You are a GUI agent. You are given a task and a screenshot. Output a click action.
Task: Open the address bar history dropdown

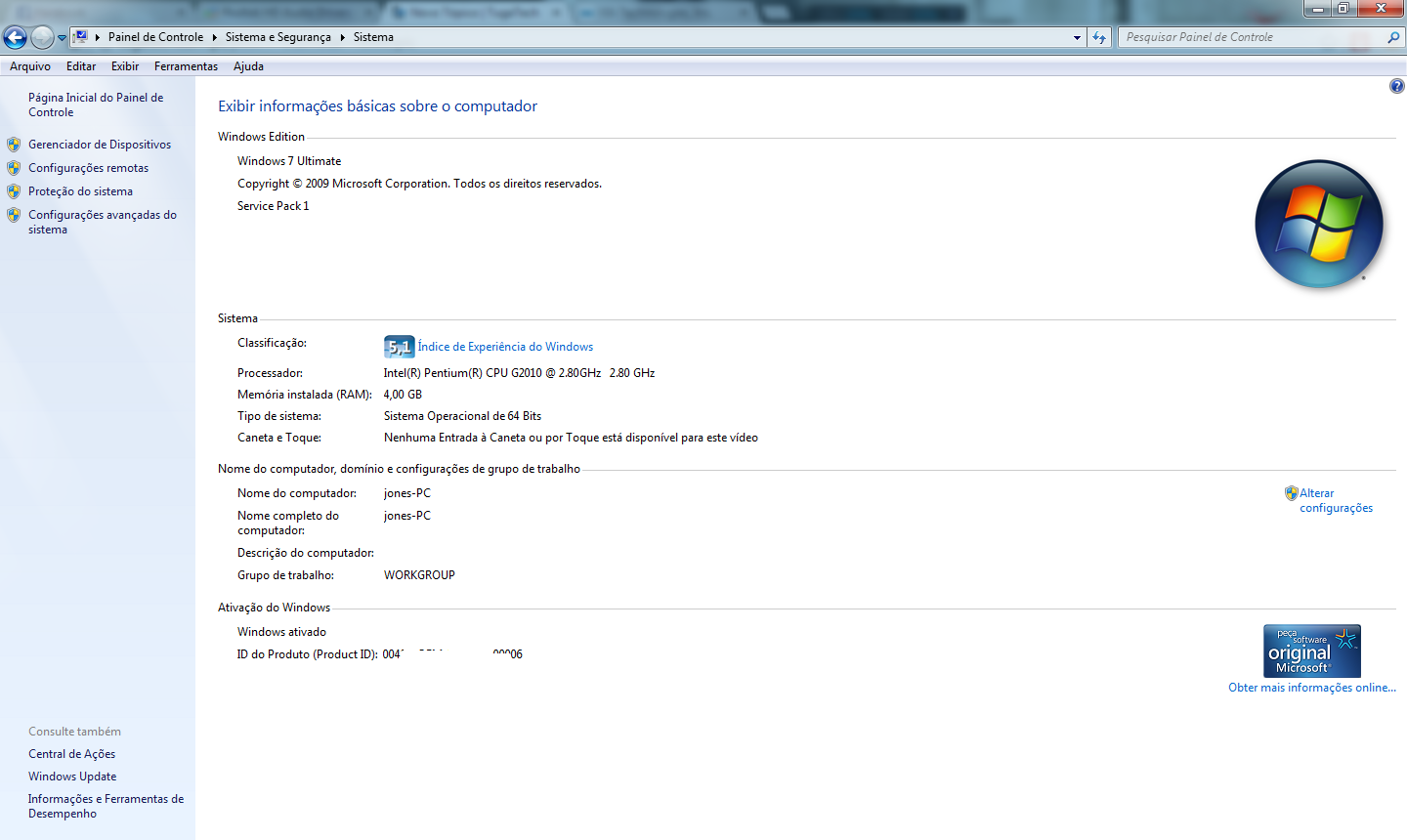[x=1077, y=37]
